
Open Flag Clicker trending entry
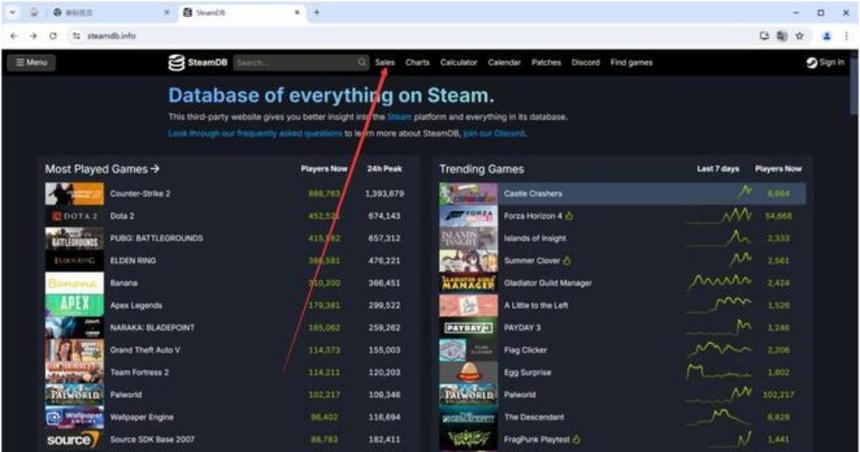525,350
